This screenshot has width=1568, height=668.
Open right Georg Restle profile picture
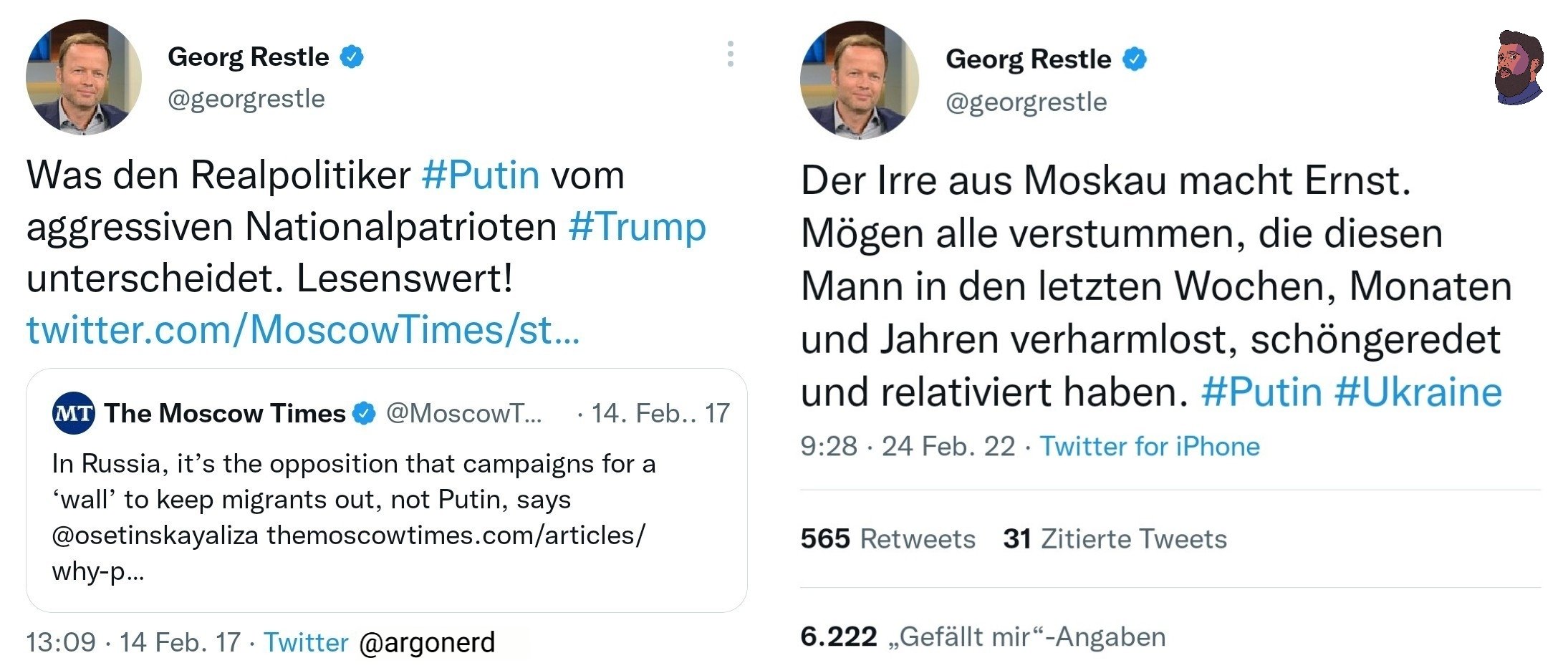click(x=859, y=79)
